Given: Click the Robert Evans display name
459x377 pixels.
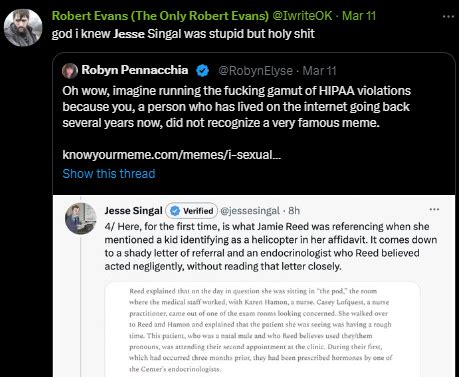Looking at the screenshot, I should 160,16.
